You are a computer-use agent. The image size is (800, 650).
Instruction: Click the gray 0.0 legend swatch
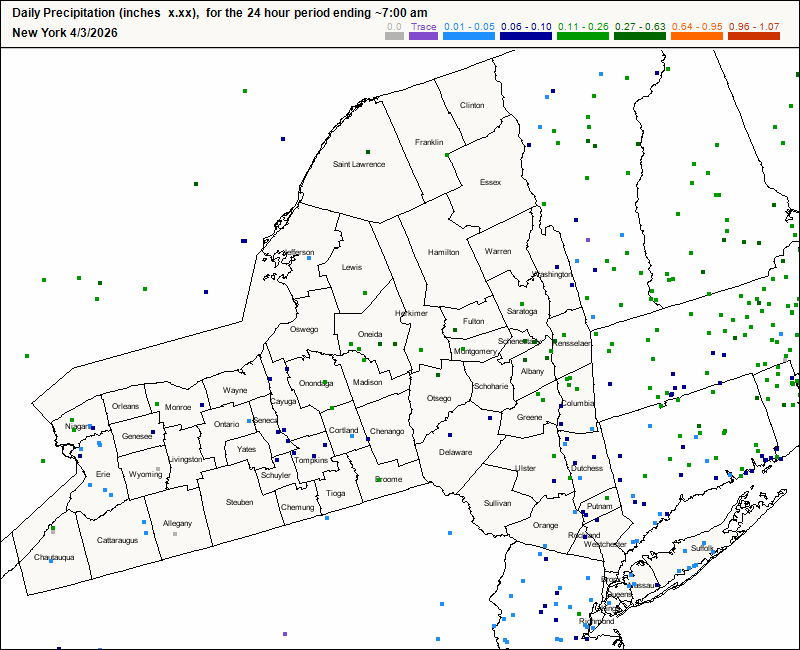[x=394, y=36]
